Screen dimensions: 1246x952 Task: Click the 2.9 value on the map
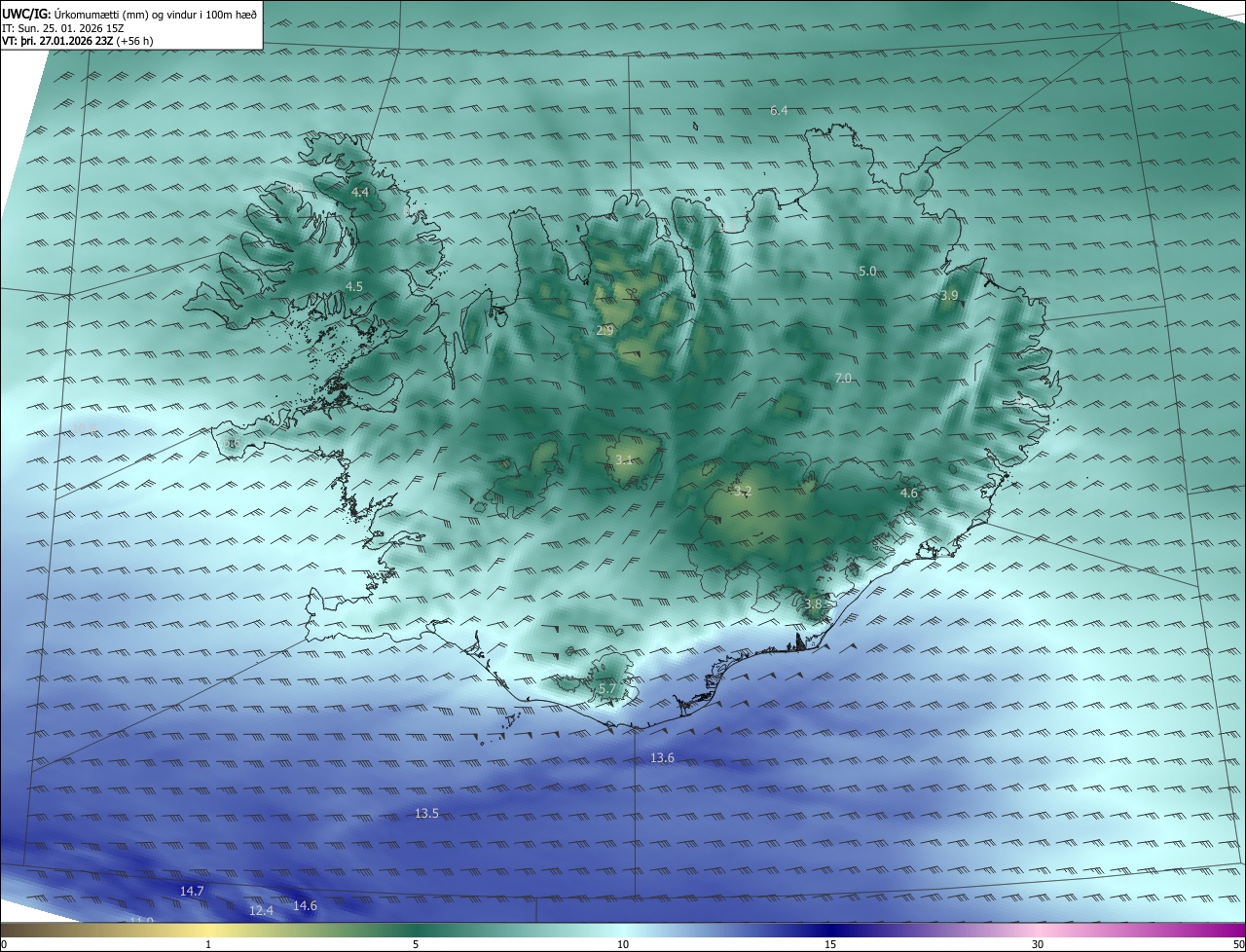(605, 331)
